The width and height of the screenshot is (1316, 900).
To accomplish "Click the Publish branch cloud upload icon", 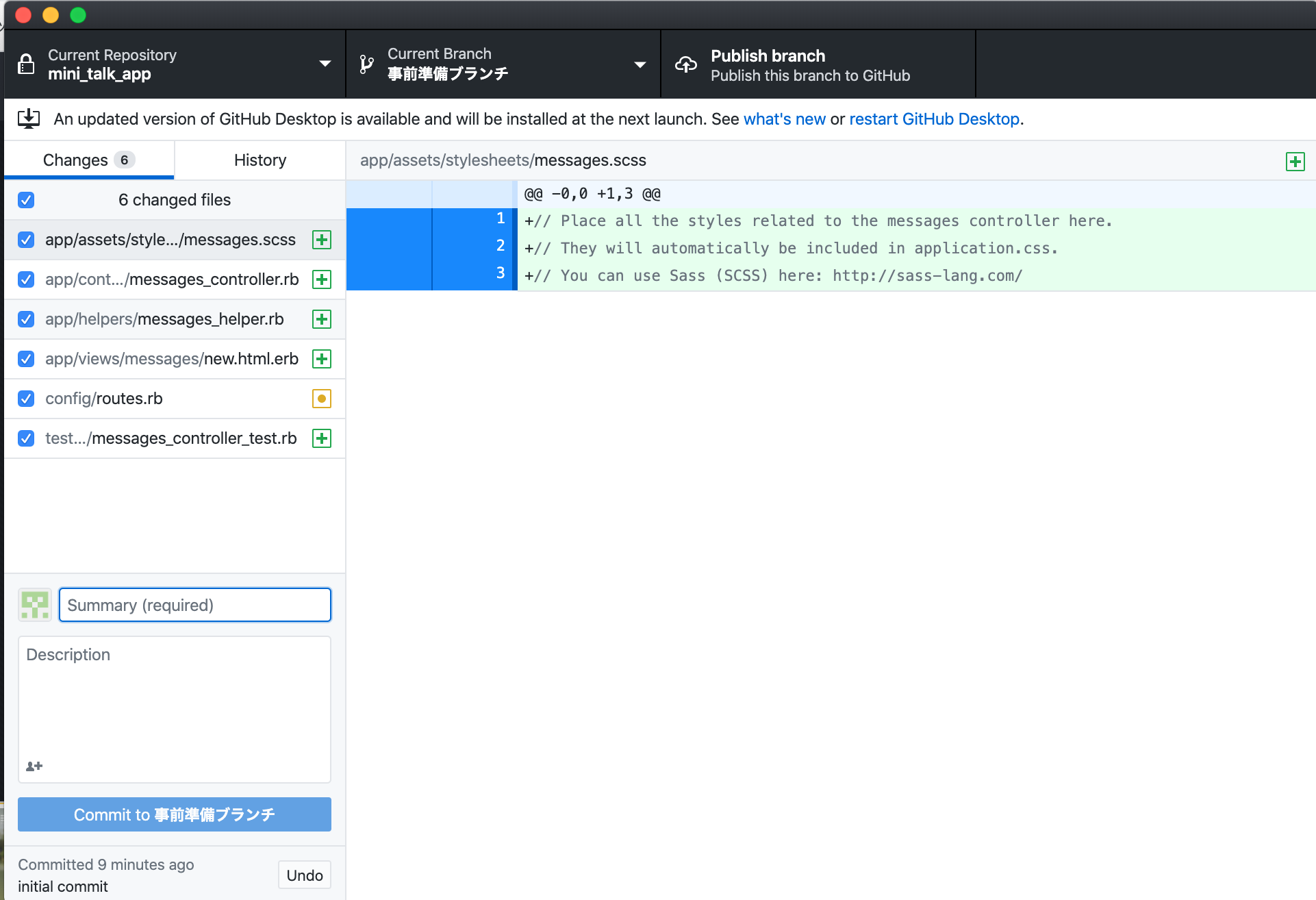I will tap(685, 64).
